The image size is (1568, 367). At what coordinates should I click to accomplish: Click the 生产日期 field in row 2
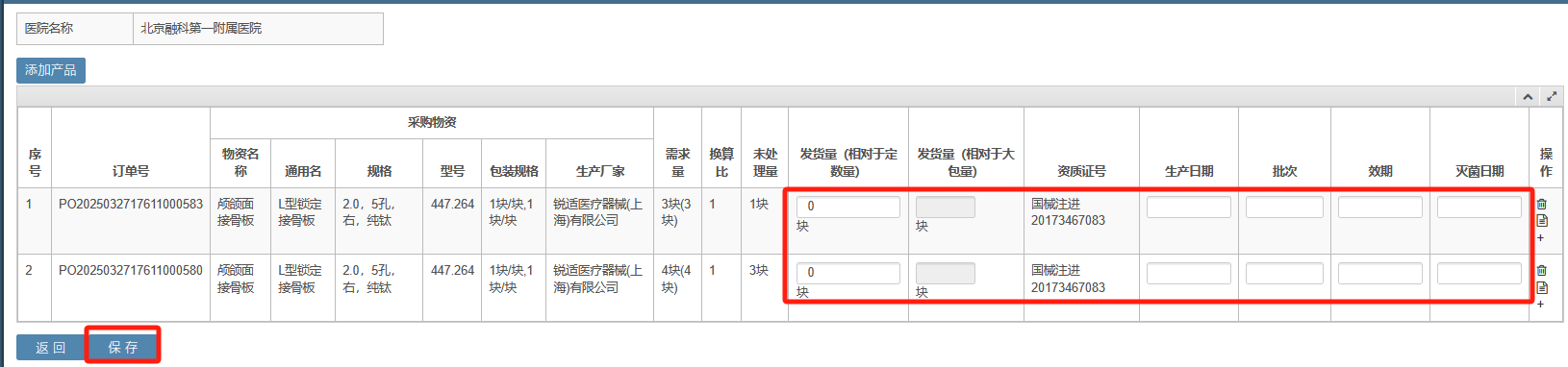(1189, 273)
